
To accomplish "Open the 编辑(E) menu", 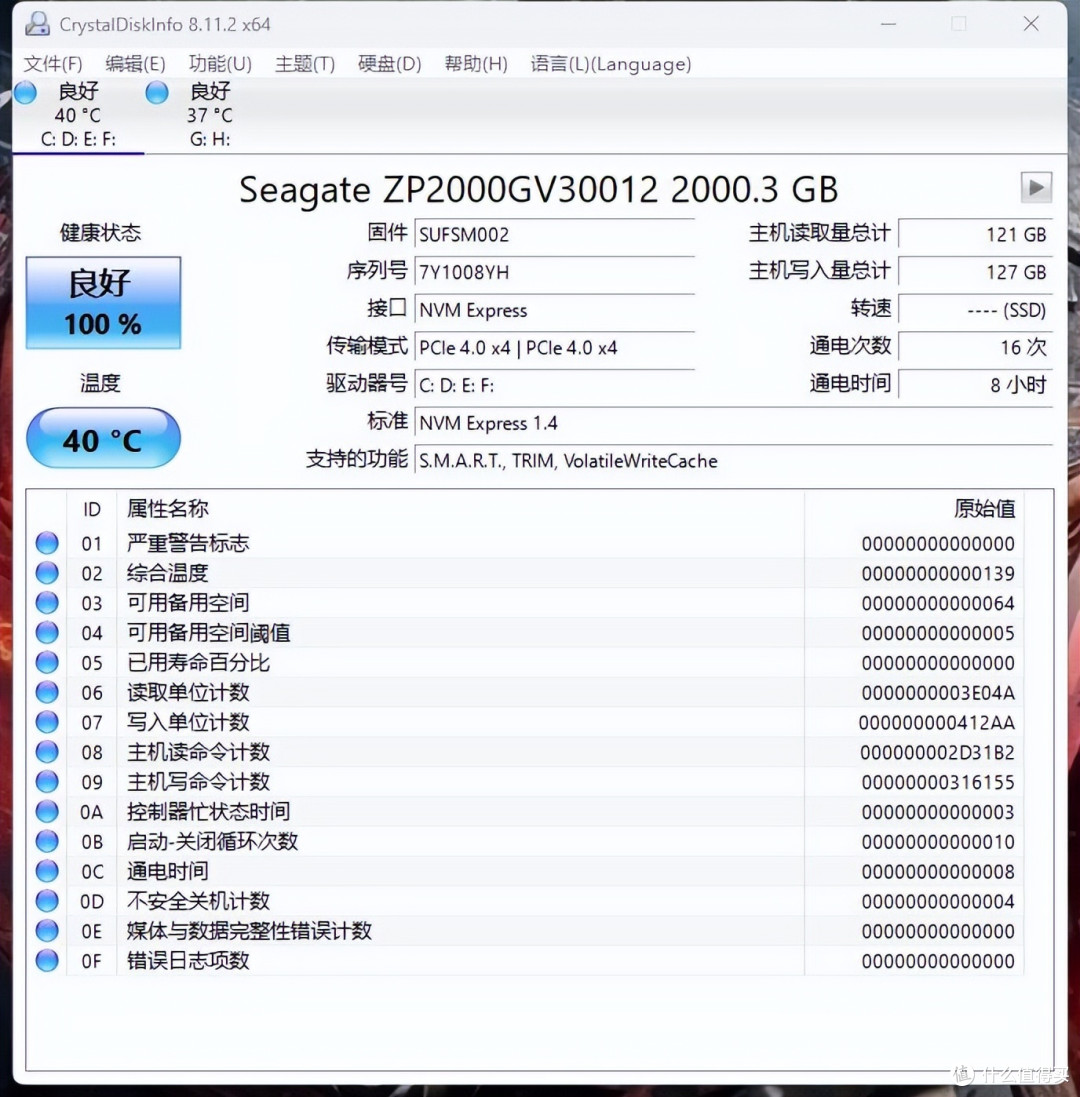I will click(x=135, y=64).
